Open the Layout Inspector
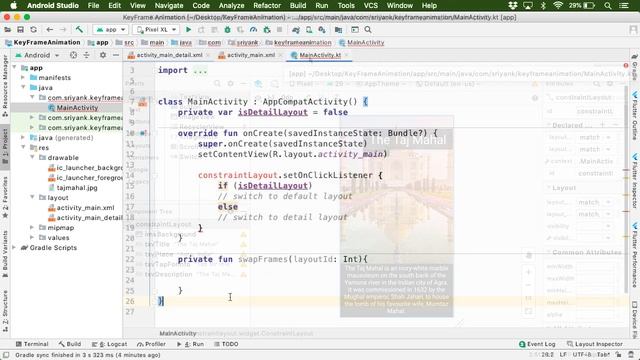 595,344
